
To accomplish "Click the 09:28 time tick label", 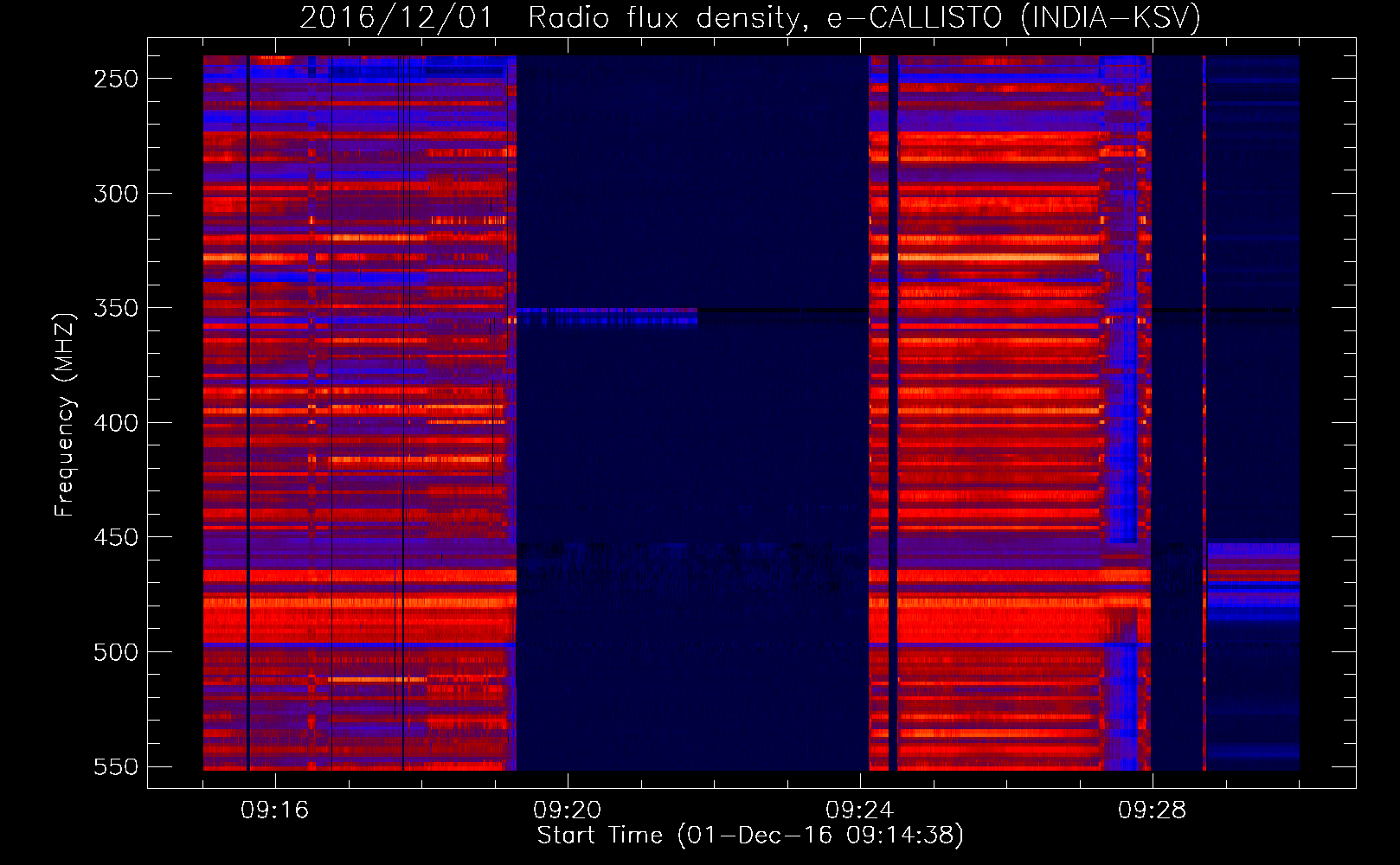I will pyautogui.click(x=1153, y=811).
